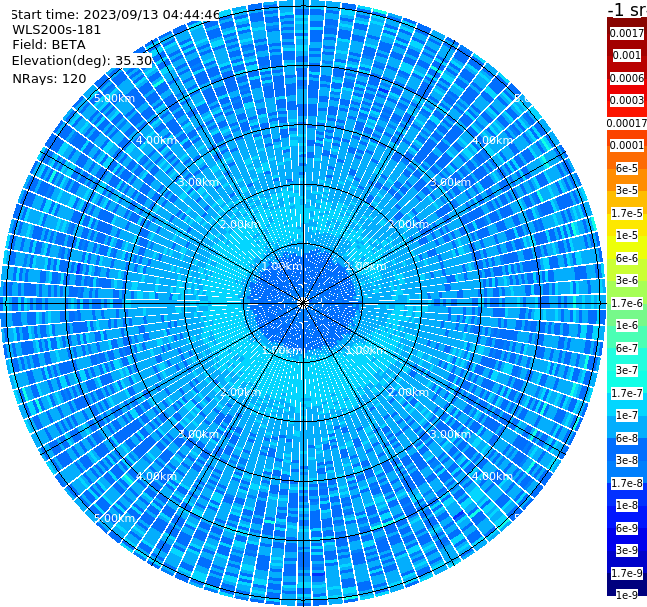
Task: Click the 'Elevation(deg): 35.30' label
Action: coord(82,61)
